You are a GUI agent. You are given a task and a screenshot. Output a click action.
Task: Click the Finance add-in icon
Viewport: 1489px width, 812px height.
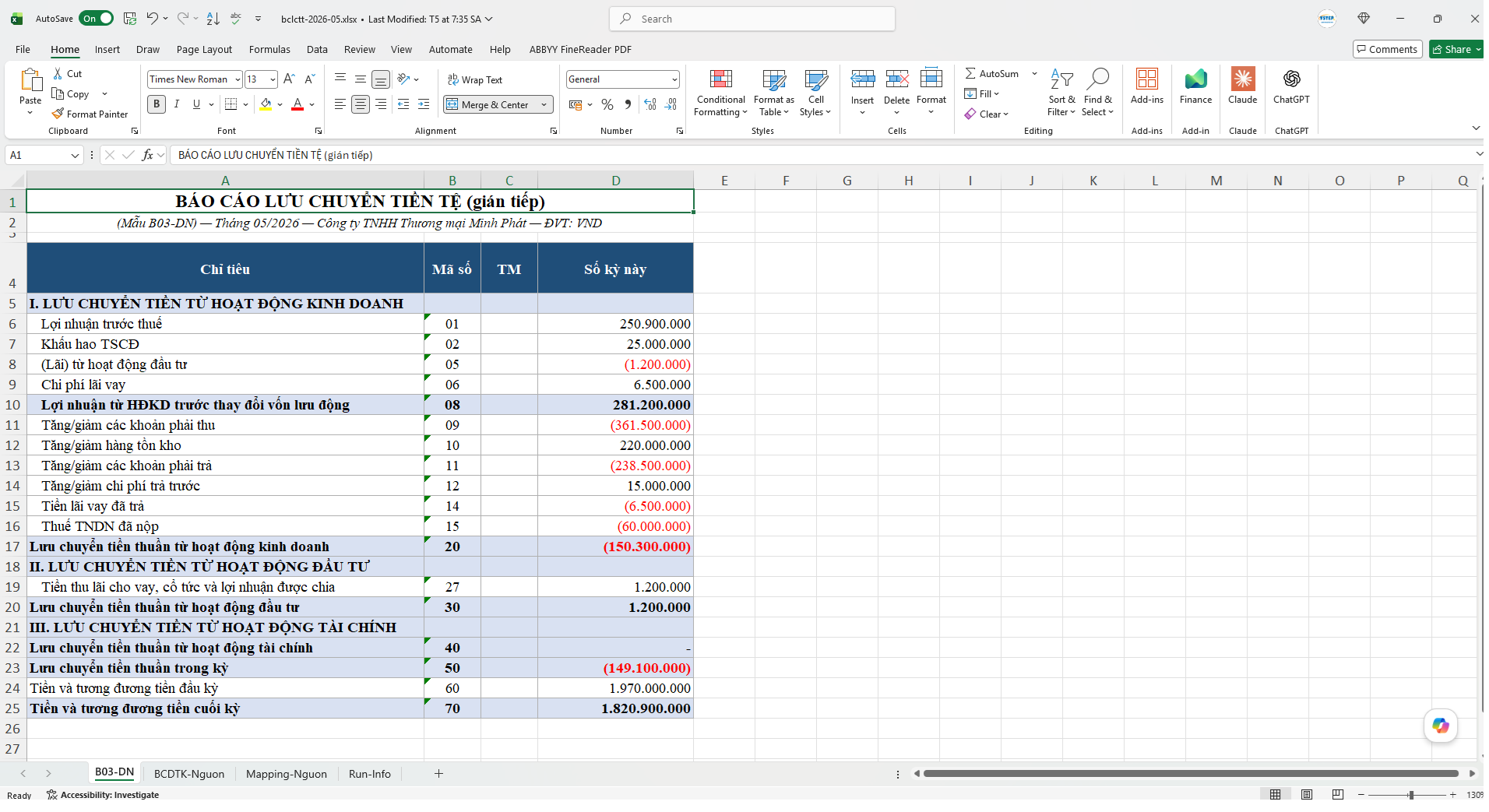pyautogui.click(x=1195, y=79)
